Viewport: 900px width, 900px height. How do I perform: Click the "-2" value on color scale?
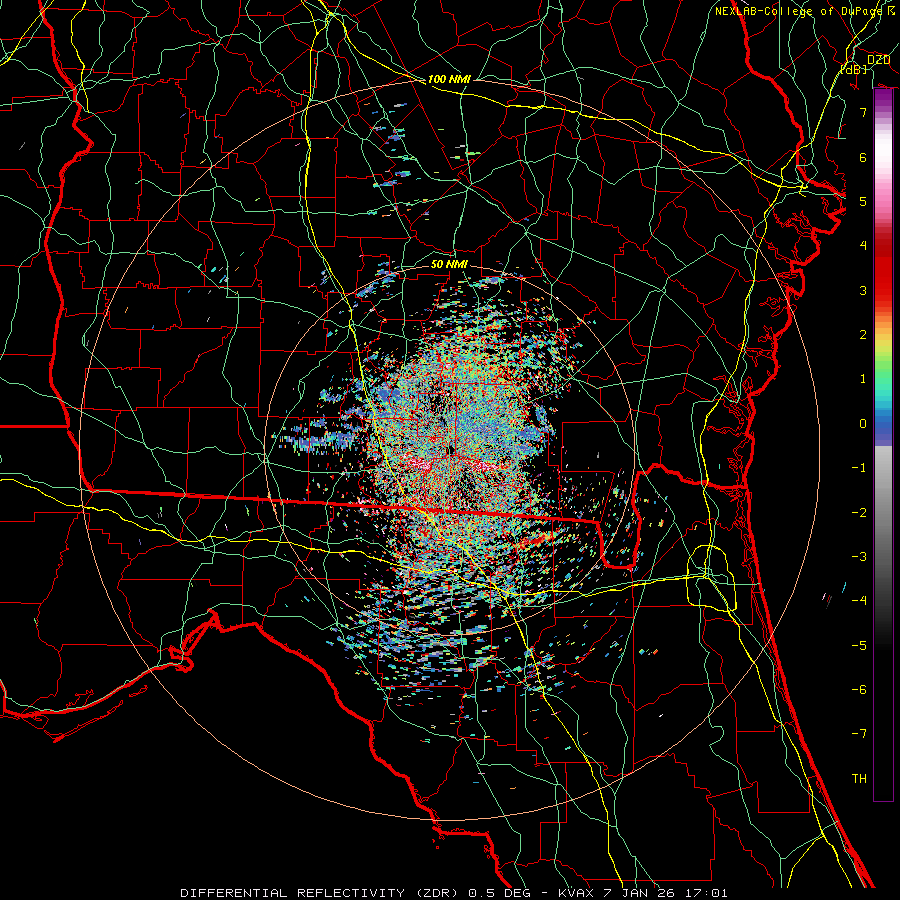pos(859,513)
